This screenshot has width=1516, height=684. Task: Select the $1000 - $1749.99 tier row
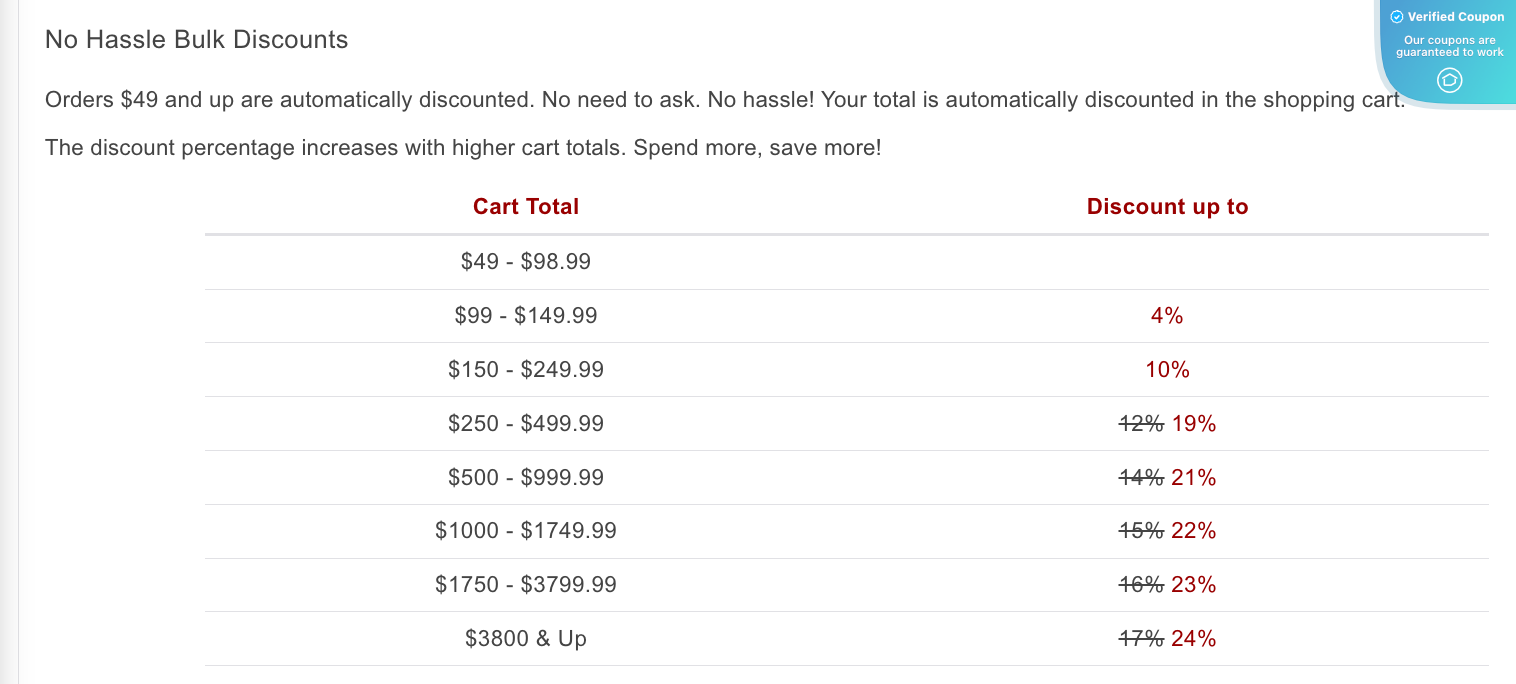[525, 531]
